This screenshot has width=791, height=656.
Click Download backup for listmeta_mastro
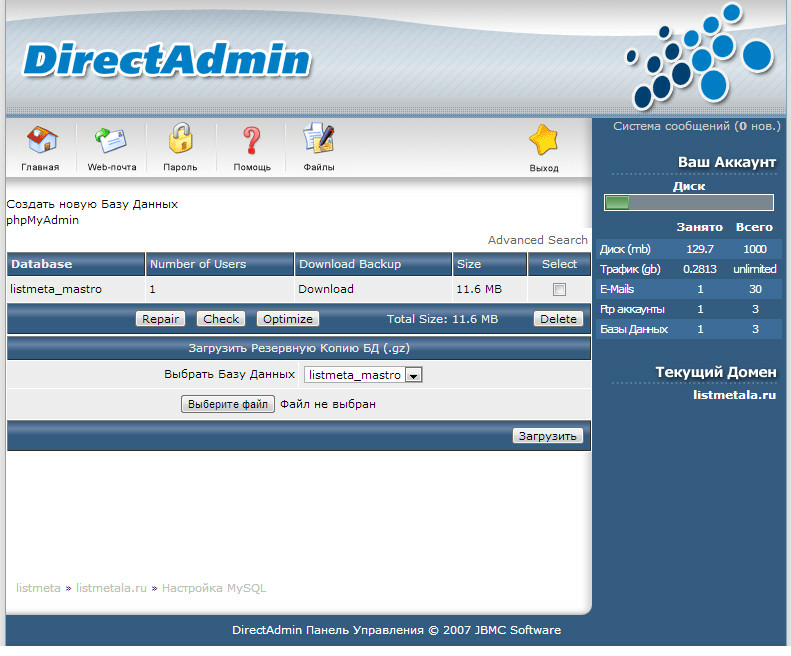326,289
